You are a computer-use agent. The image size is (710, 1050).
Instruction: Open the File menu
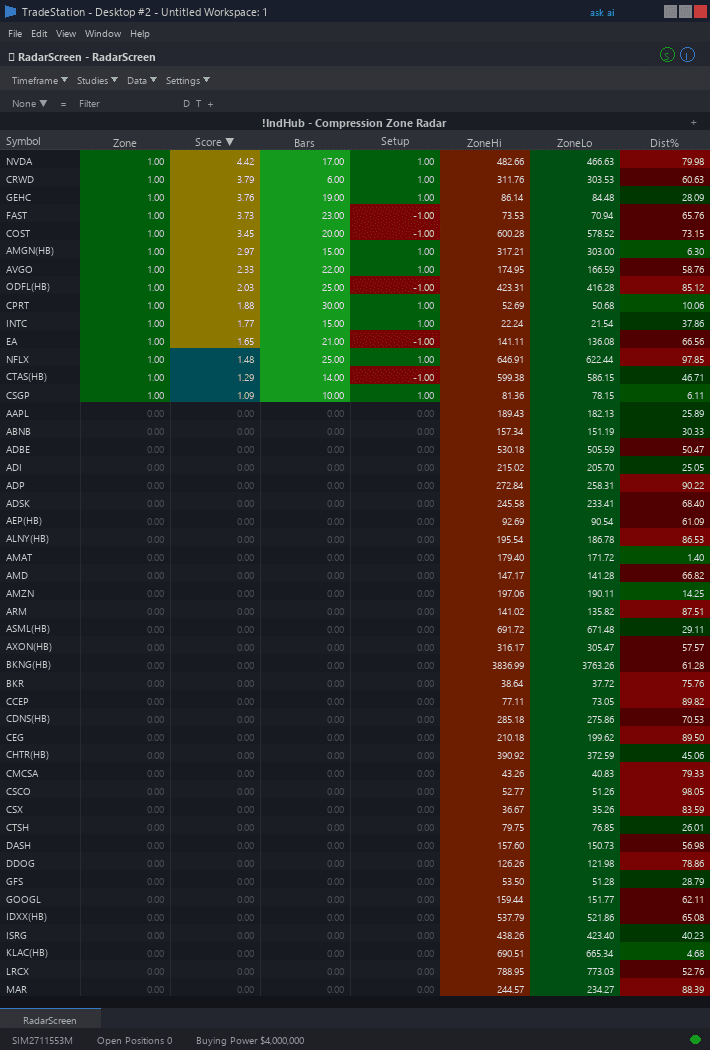[x=15, y=33]
